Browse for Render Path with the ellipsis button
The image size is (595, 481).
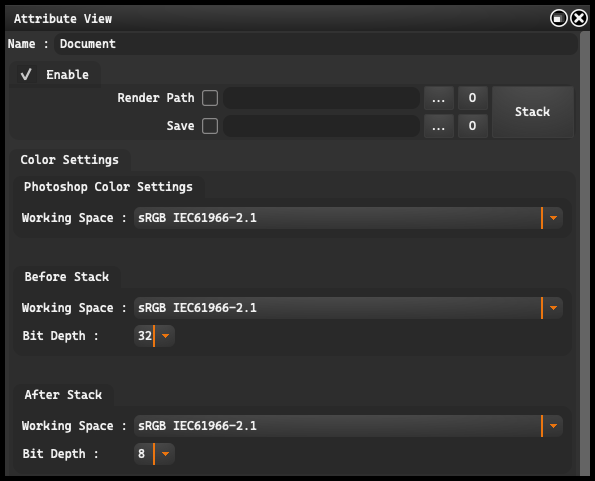coord(439,98)
